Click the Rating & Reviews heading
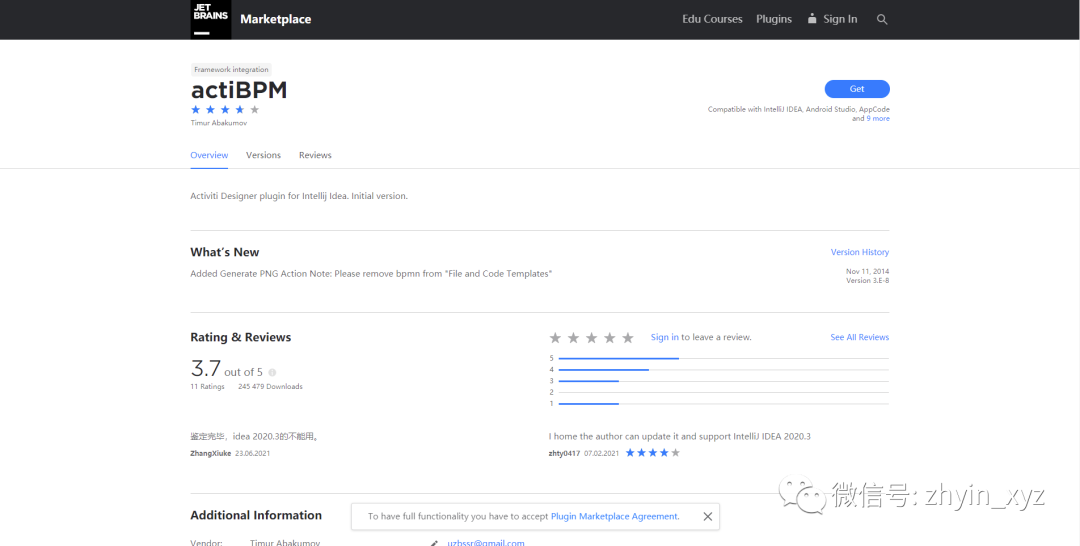Viewport: 1080px width, 546px height. [240, 337]
